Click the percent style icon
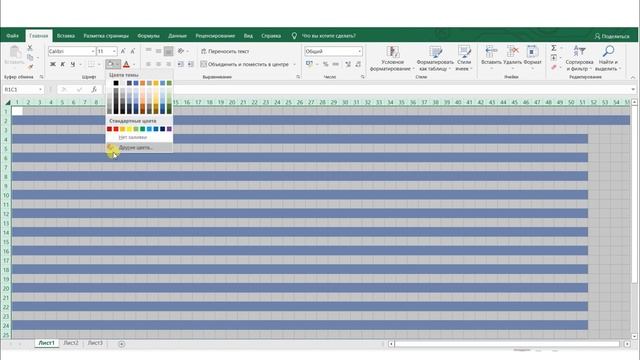Image resolution: width=640 pixels, height=360 pixels. (x=325, y=64)
